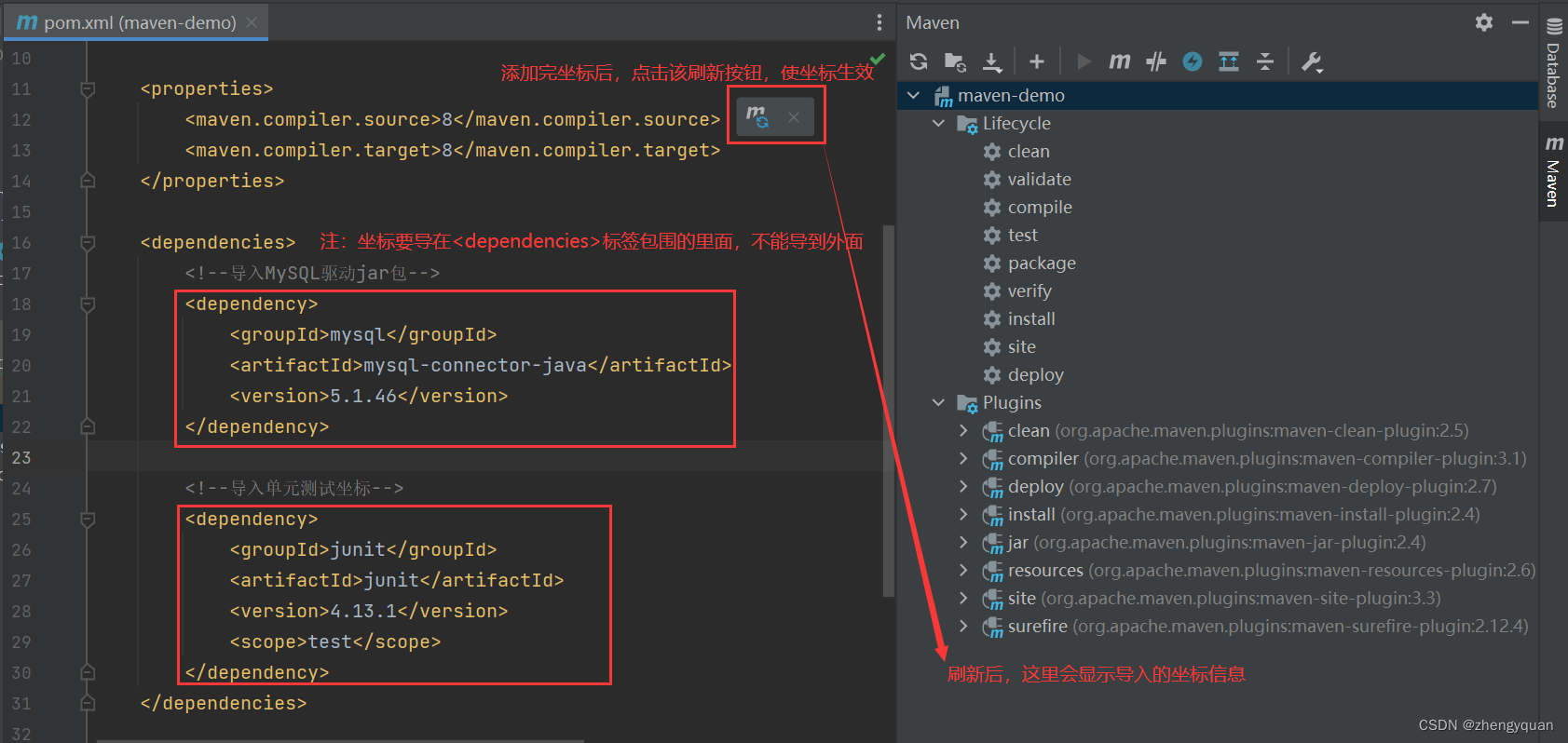The image size is (1568, 743).
Task: Fold dependencies block at line 16
Action: (x=88, y=243)
